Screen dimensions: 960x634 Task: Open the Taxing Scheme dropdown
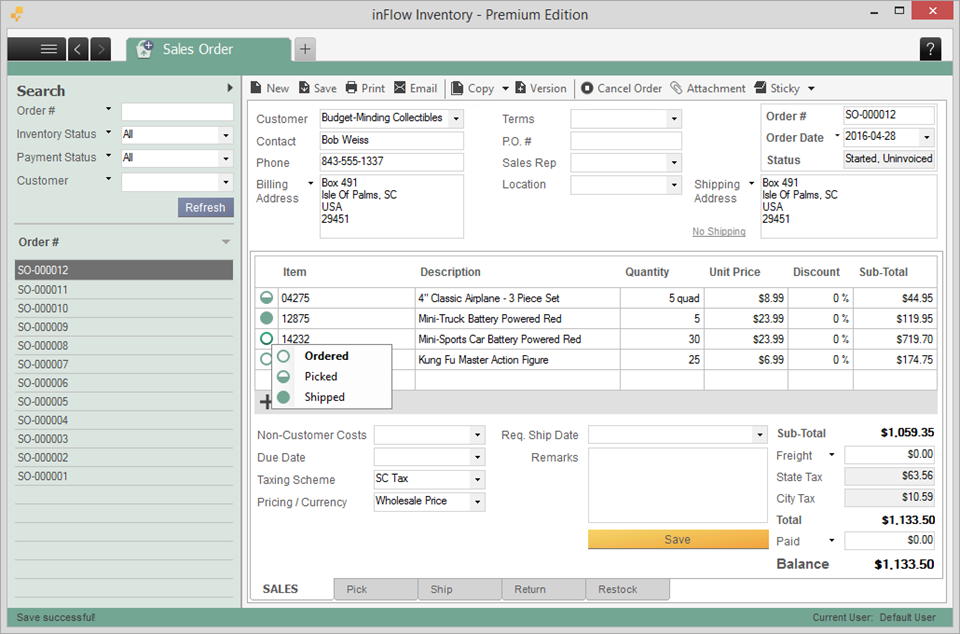click(478, 479)
